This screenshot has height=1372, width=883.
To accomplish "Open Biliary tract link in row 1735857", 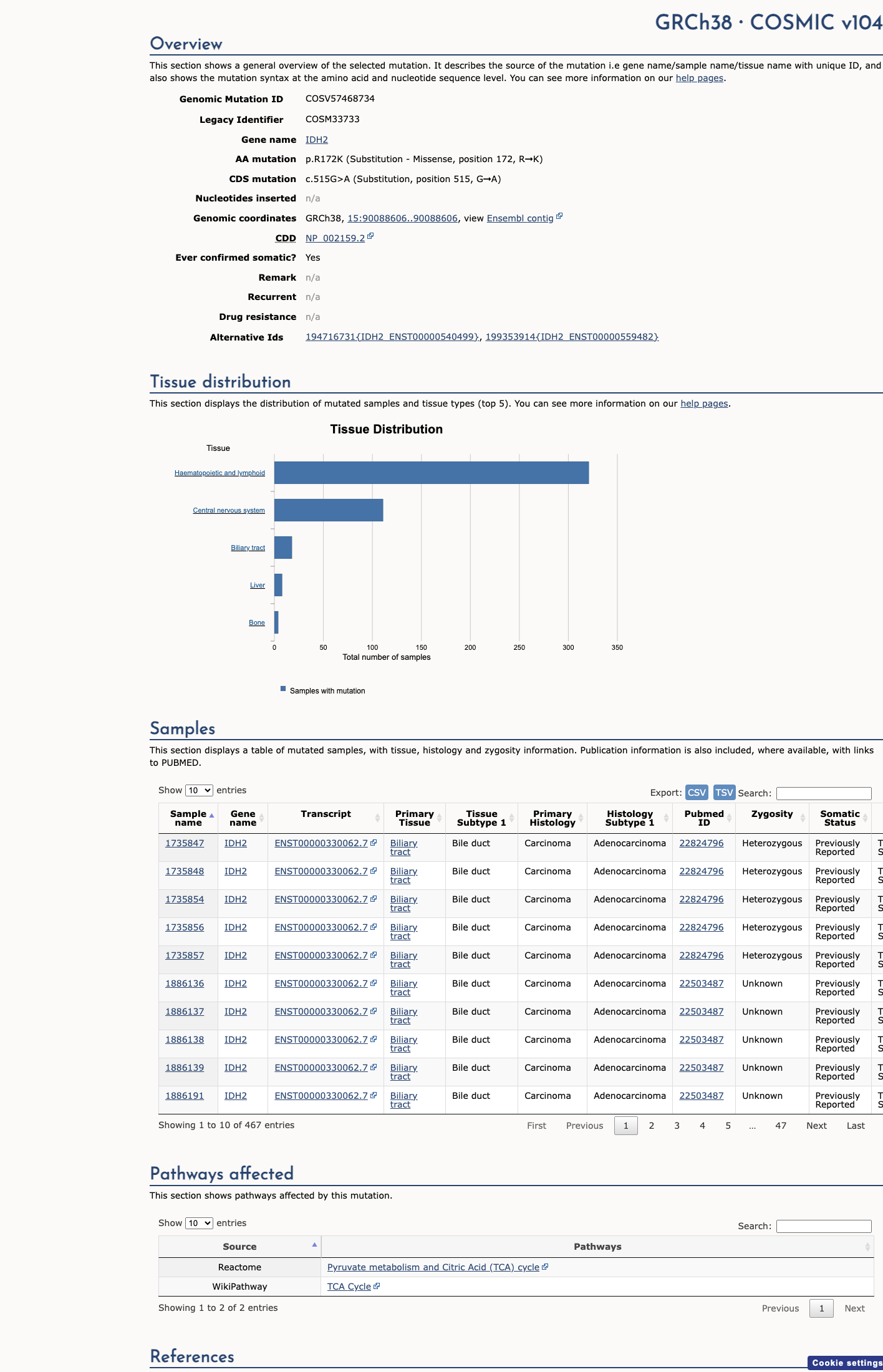I will click(x=403, y=960).
